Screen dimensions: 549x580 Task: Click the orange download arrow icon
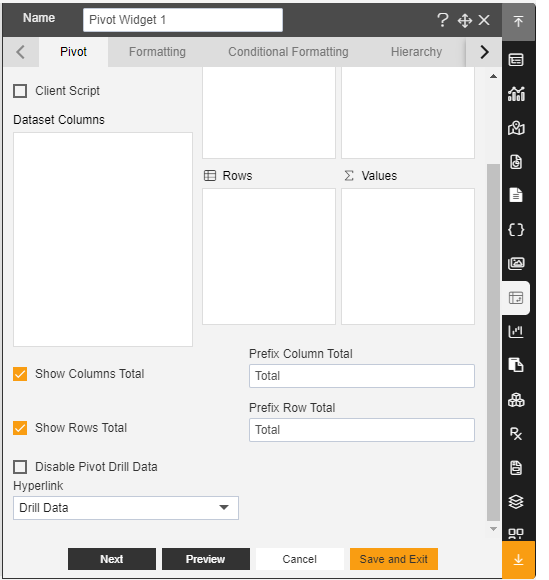coord(518,559)
